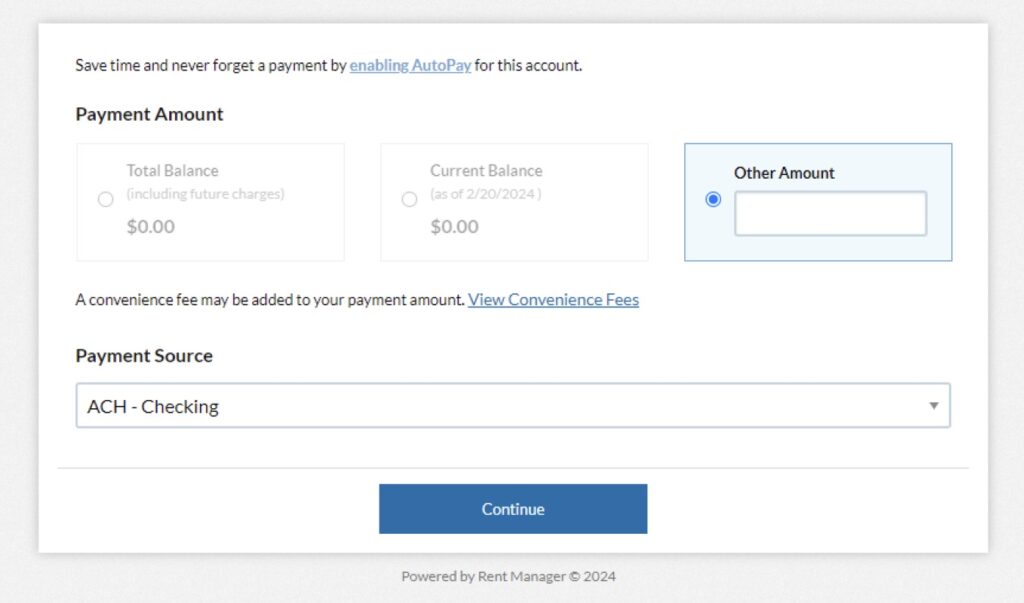Click the Payment Source heading
This screenshot has width=1024, height=603.
tap(143, 355)
